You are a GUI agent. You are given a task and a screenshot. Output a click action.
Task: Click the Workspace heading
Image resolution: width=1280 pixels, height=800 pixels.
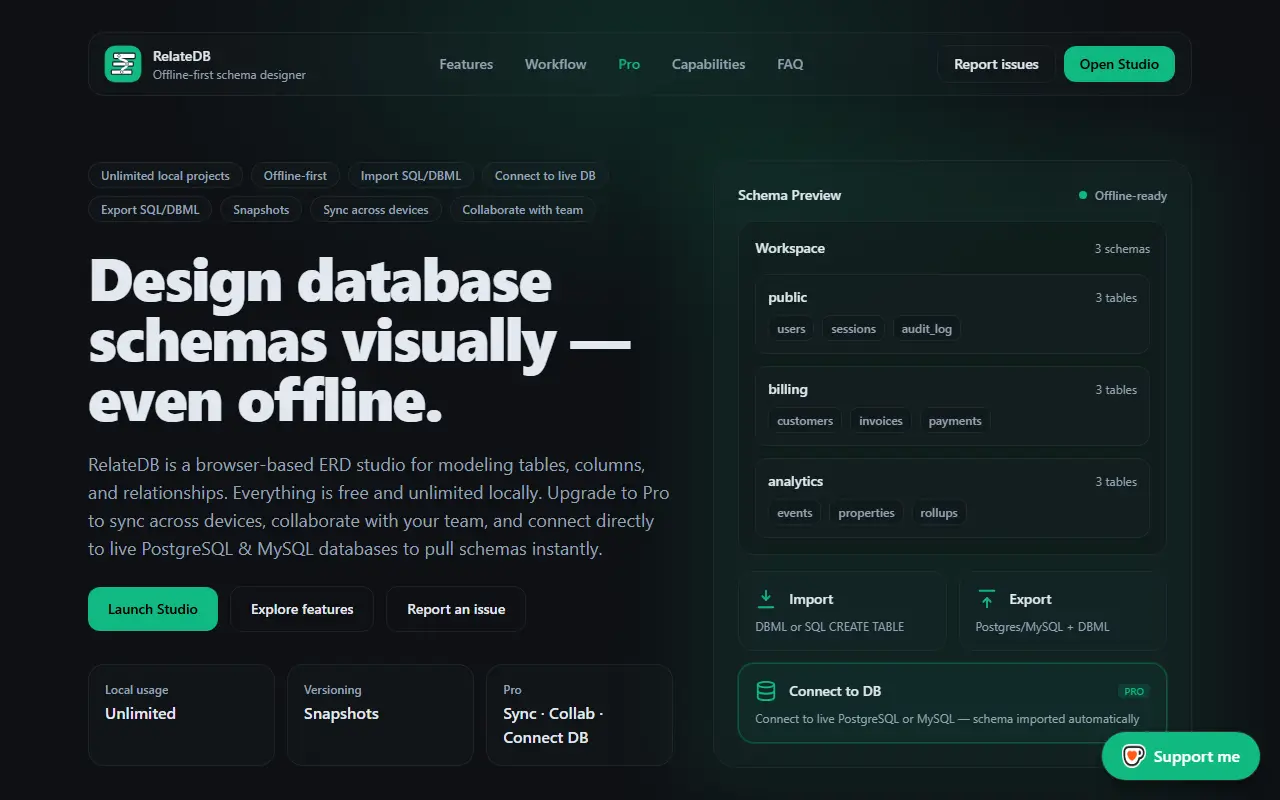(x=790, y=248)
